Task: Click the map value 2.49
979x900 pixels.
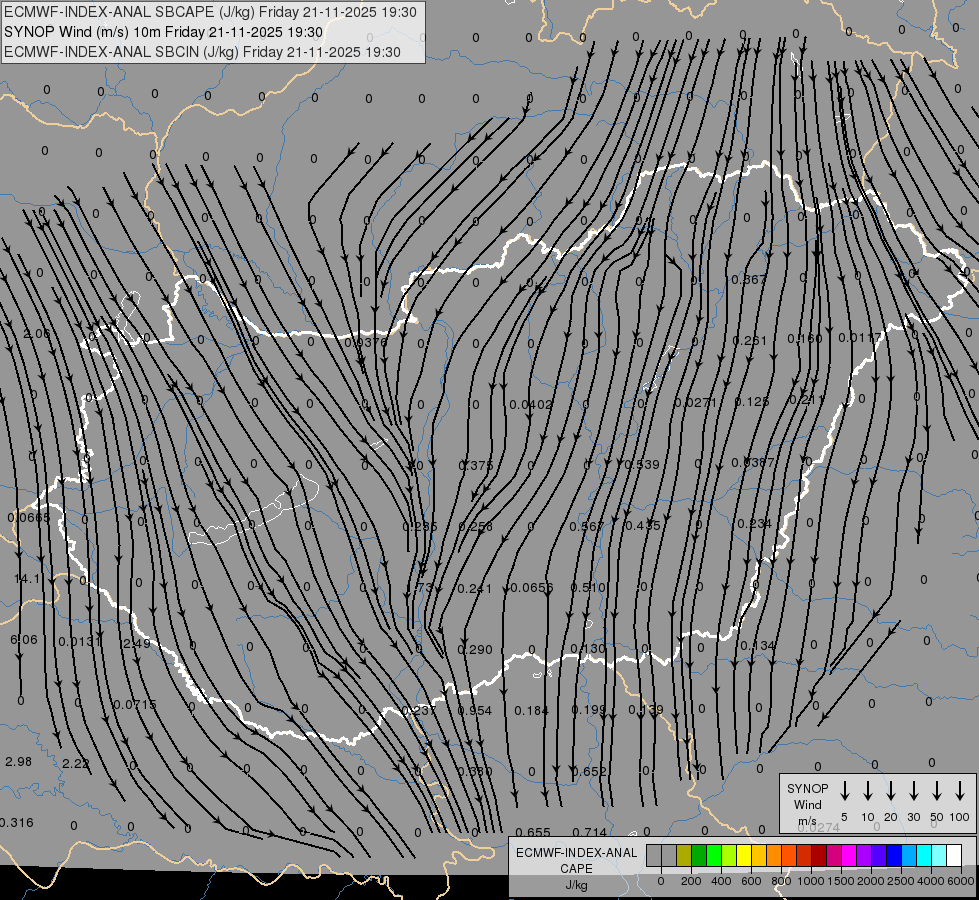Action: [136, 643]
